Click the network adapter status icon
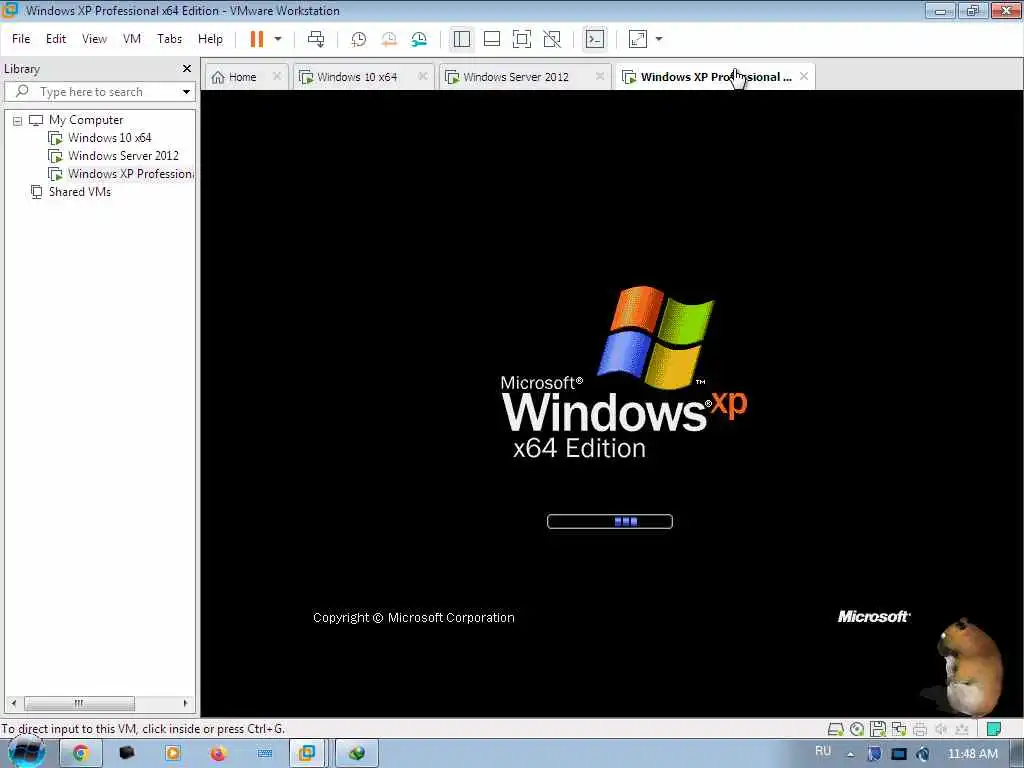 [x=899, y=729]
